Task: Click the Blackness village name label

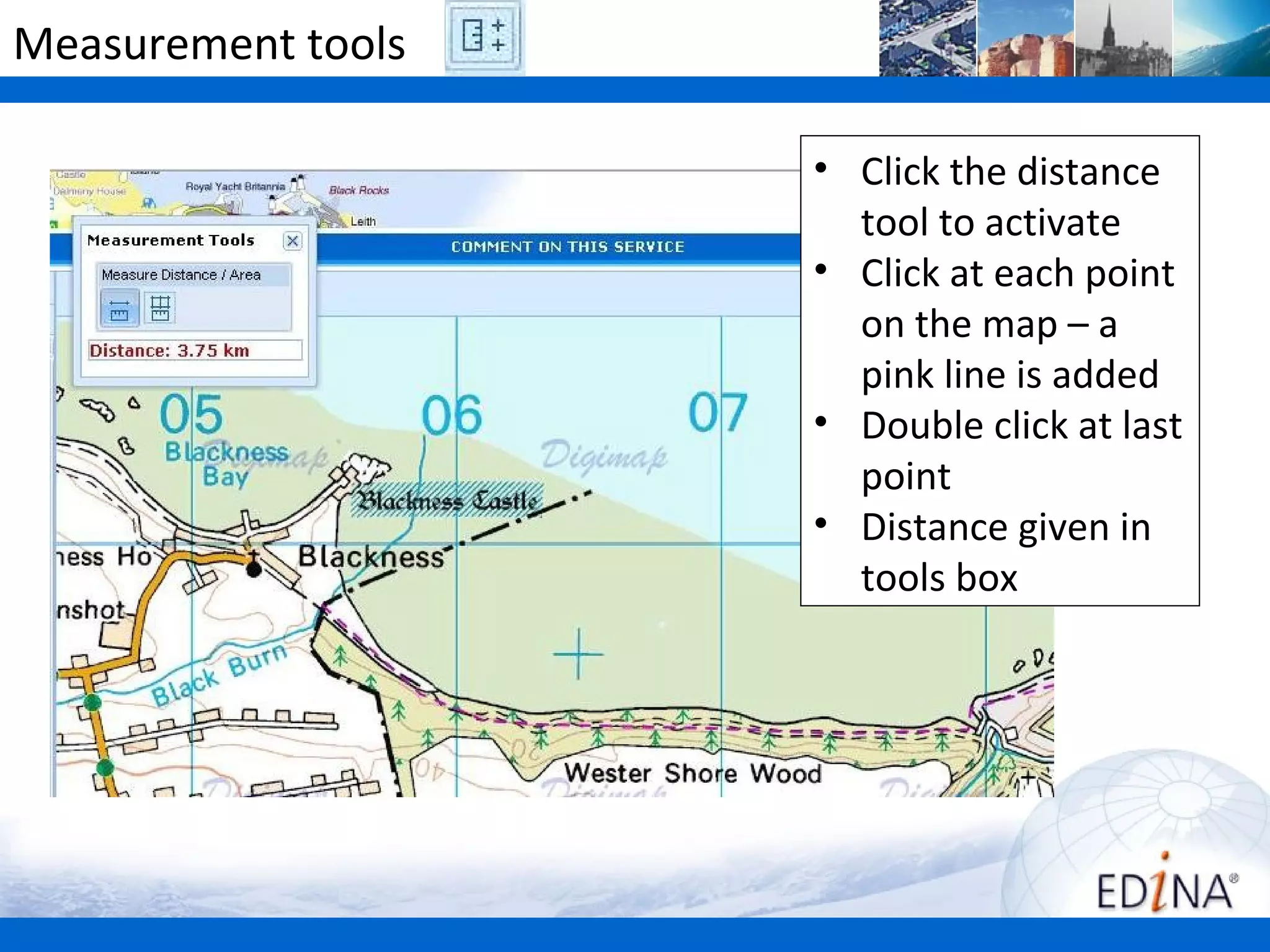Action: 371,557
